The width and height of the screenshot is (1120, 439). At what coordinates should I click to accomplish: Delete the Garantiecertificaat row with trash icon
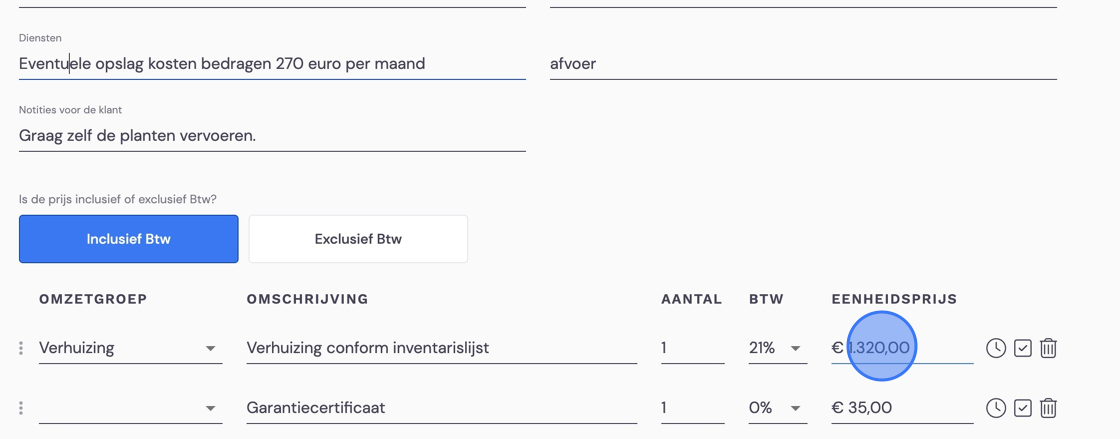point(1048,408)
